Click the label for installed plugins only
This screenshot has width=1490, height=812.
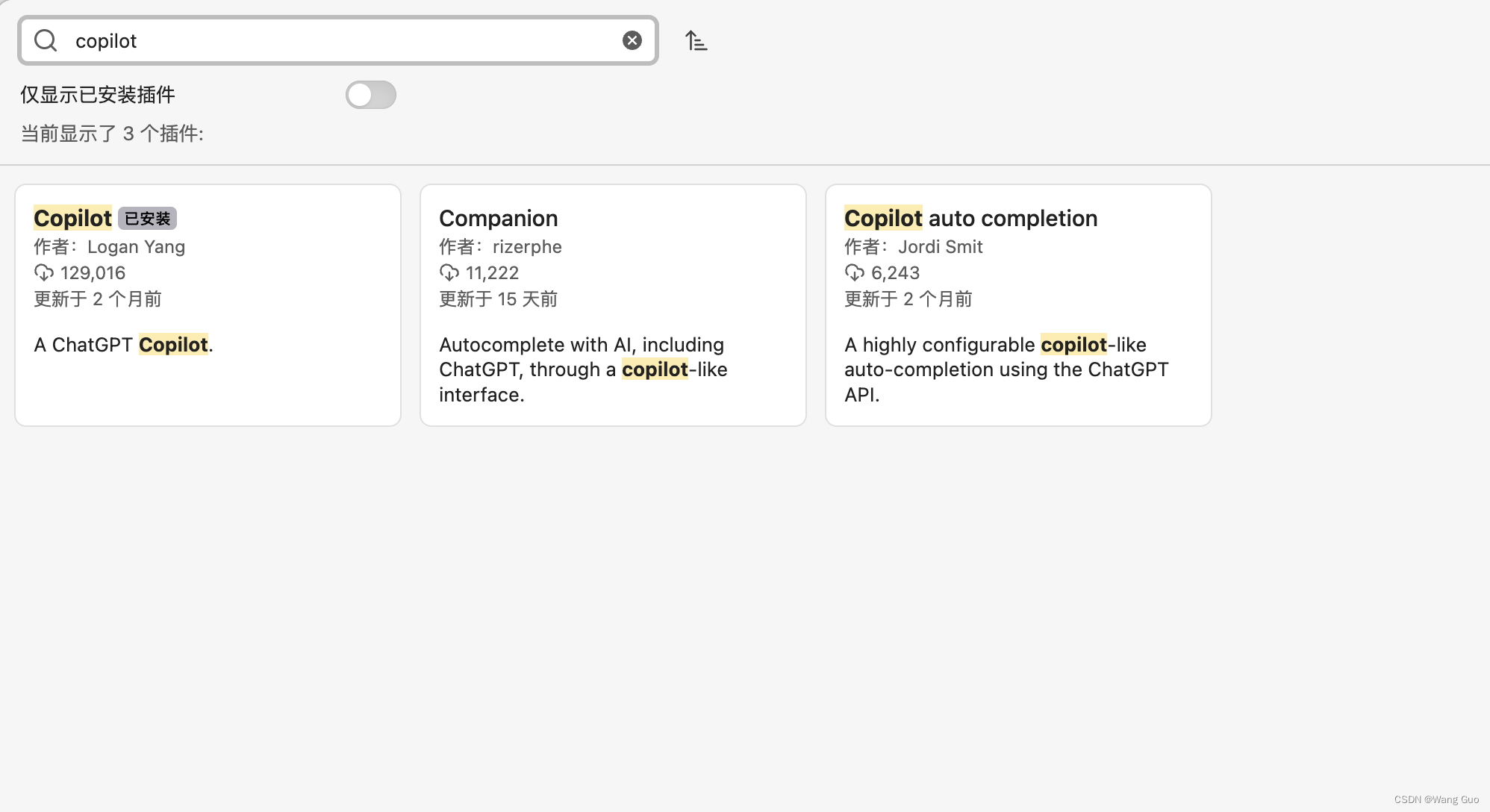pos(98,95)
